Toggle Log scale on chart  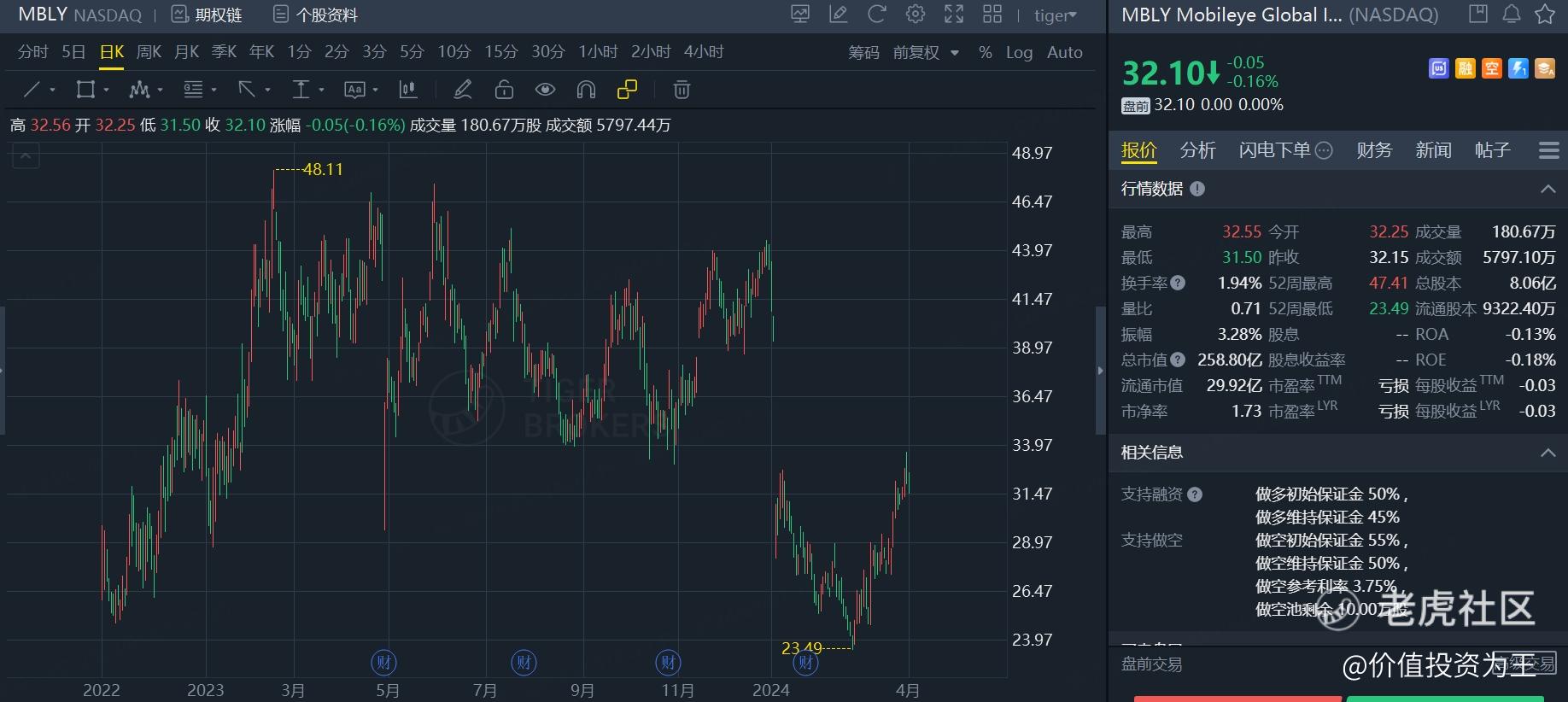click(x=1019, y=52)
